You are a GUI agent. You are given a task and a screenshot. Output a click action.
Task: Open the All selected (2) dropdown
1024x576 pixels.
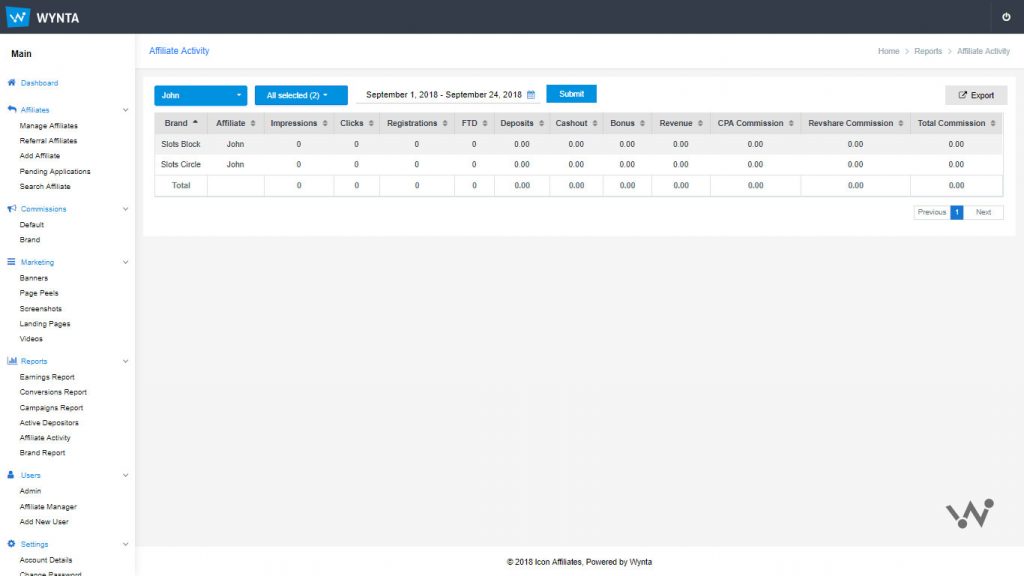301,95
